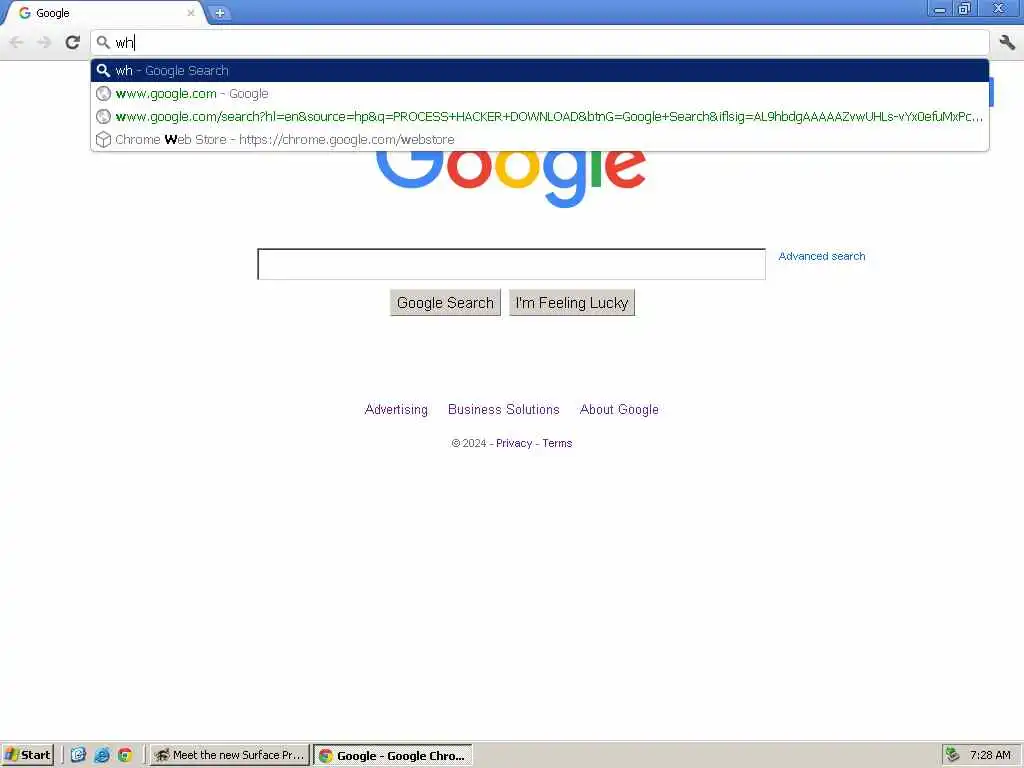1024x768 pixels.
Task: Choose the PROCESS+HACKER+DOWNLOAD search URL suggestion
Action: (x=539, y=116)
